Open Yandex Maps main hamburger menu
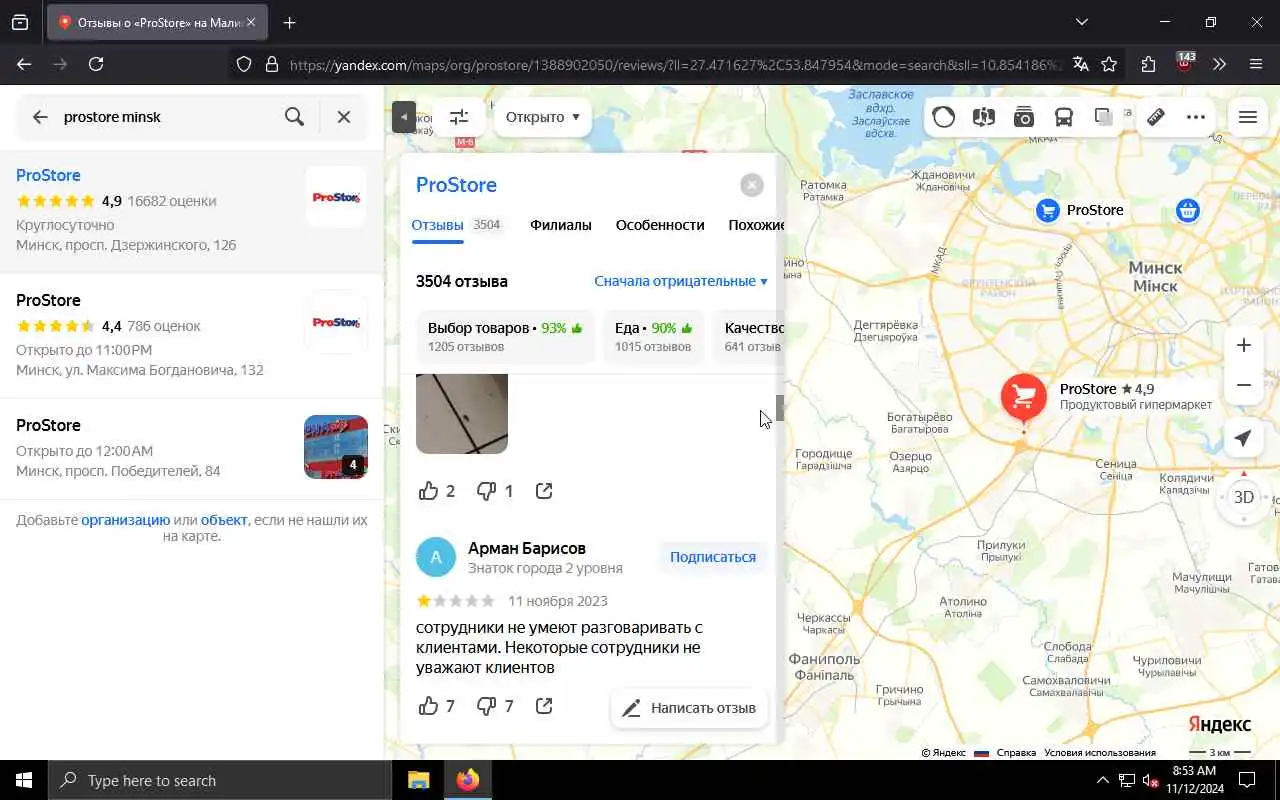The width and height of the screenshot is (1280, 800). (x=1247, y=117)
